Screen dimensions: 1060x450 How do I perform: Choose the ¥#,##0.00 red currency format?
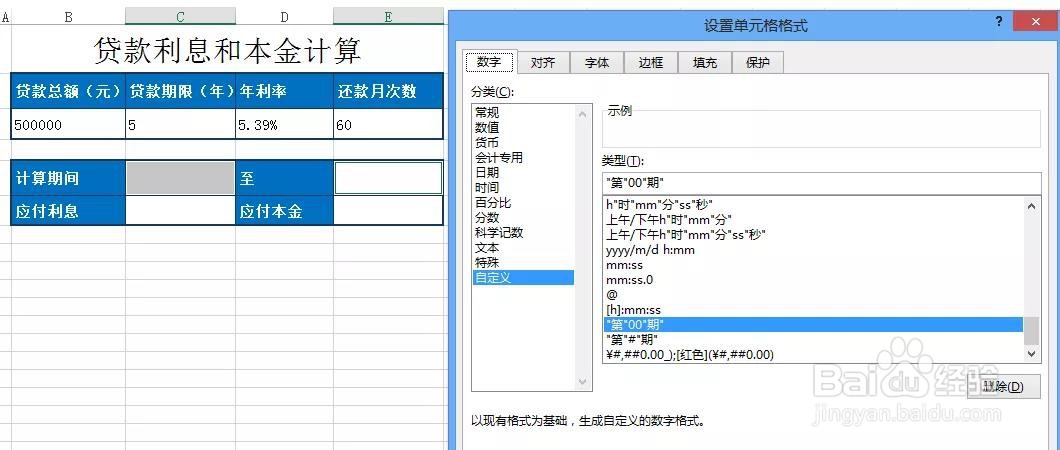[x=813, y=354]
